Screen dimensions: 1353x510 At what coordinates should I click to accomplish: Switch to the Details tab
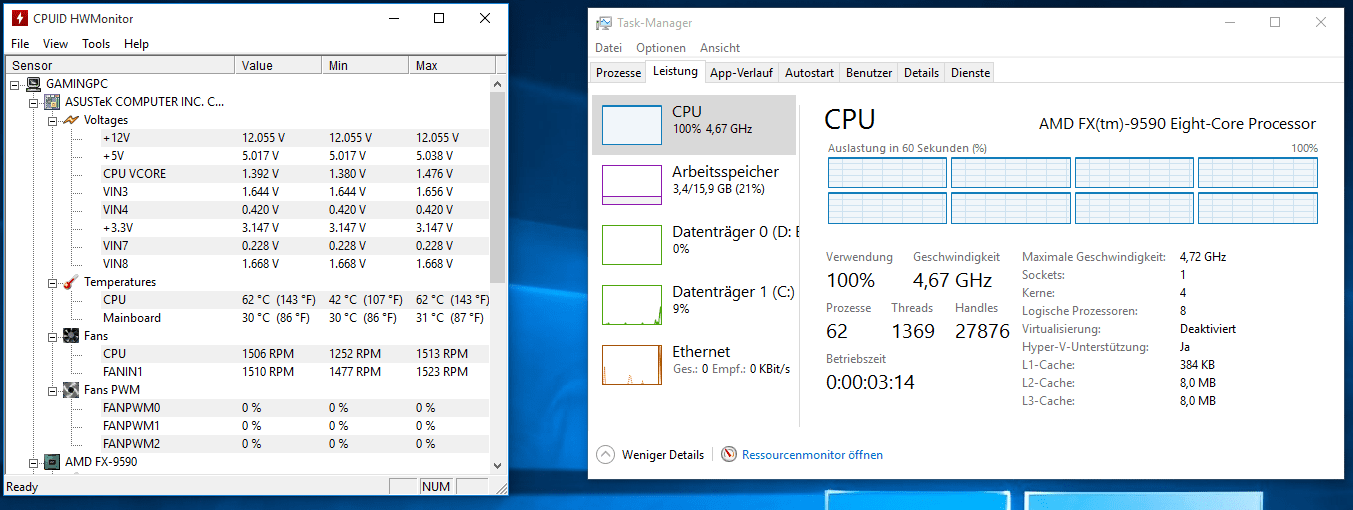[x=922, y=73]
